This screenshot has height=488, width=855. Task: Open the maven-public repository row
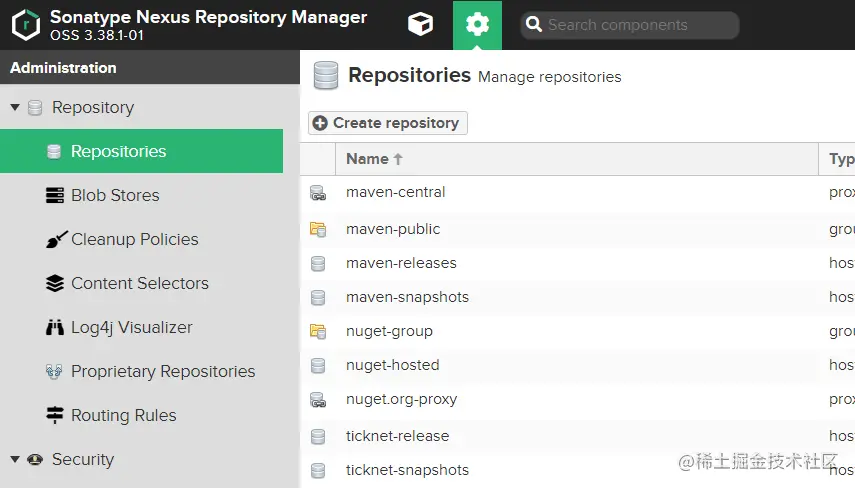[577, 229]
